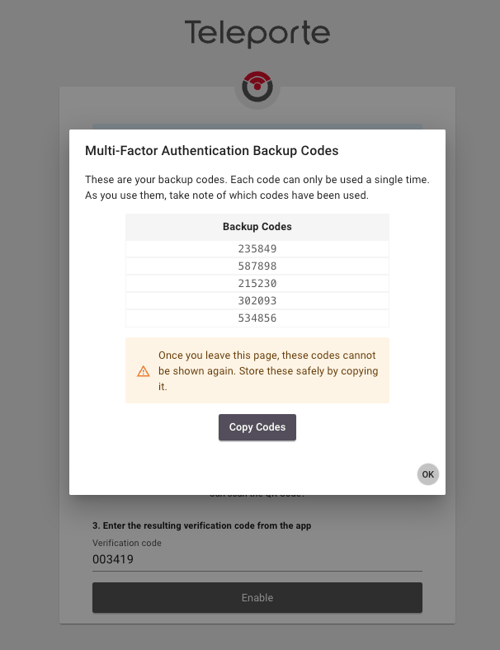Select backup code 587898
The width and height of the screenshot is (500, 650).
(257, 266)
